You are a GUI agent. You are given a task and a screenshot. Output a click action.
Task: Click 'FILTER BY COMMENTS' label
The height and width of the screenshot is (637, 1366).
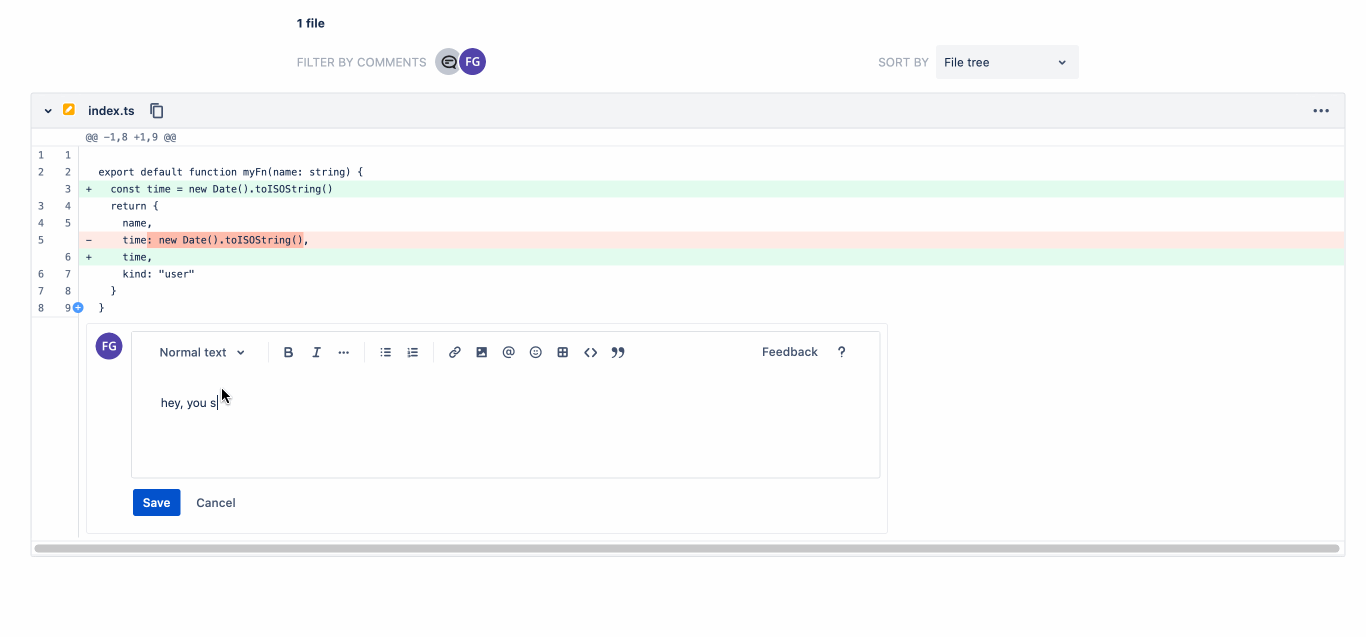[362, 62]
